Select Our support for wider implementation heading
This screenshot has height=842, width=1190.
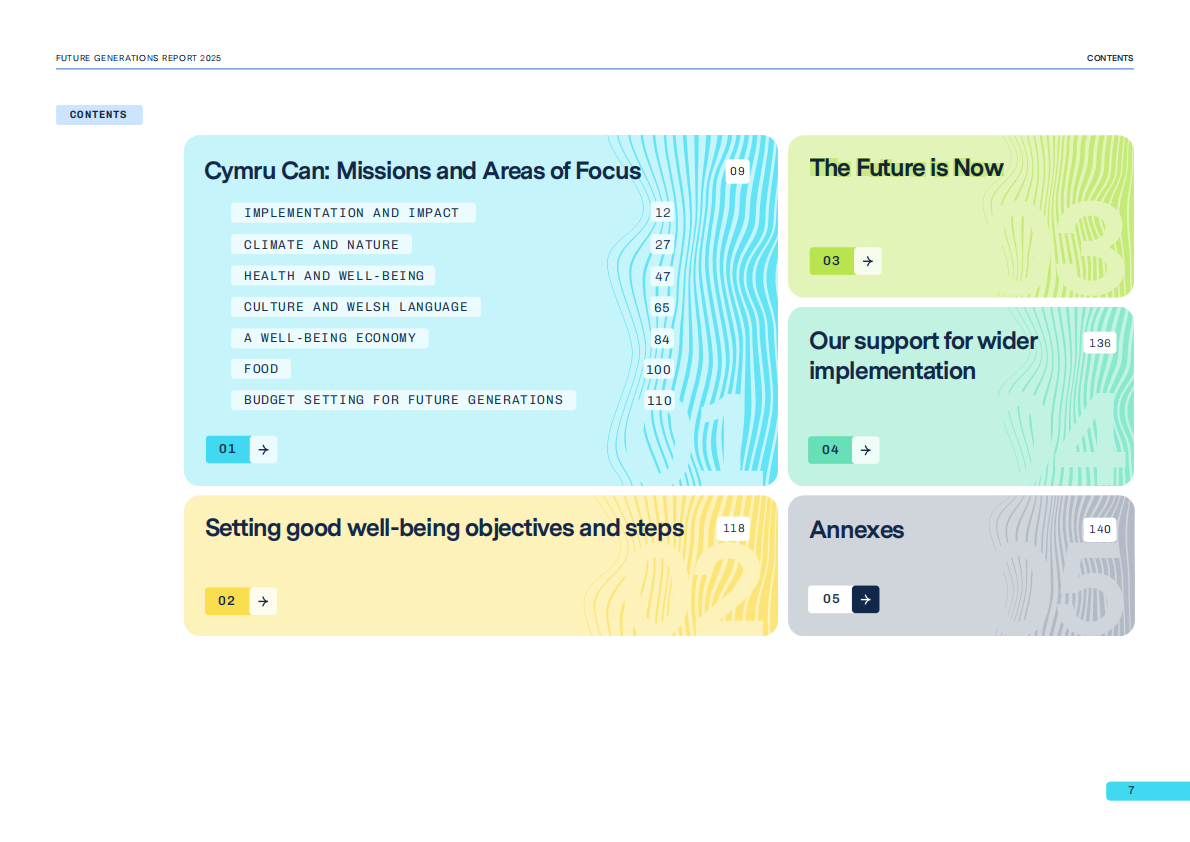click(x=923, y=356)
